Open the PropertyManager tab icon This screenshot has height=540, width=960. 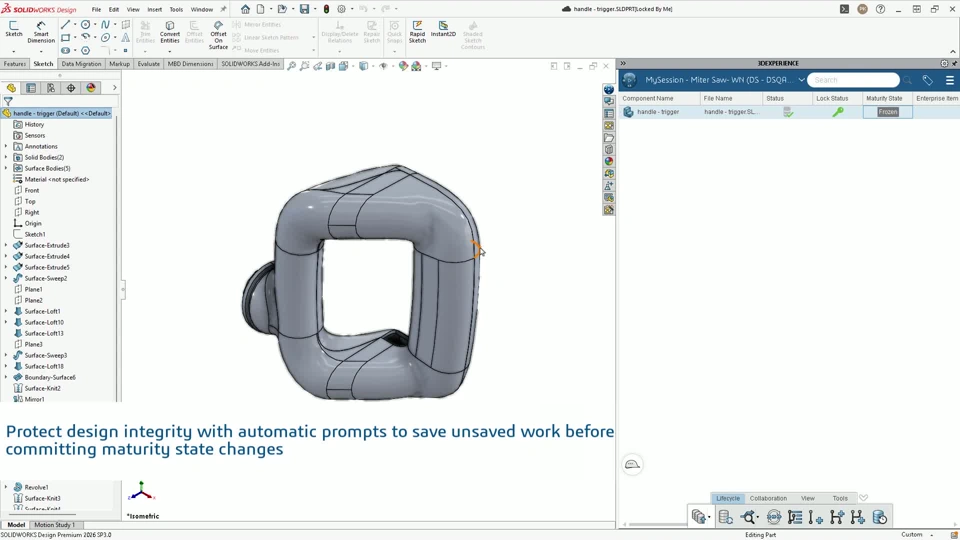31,88
